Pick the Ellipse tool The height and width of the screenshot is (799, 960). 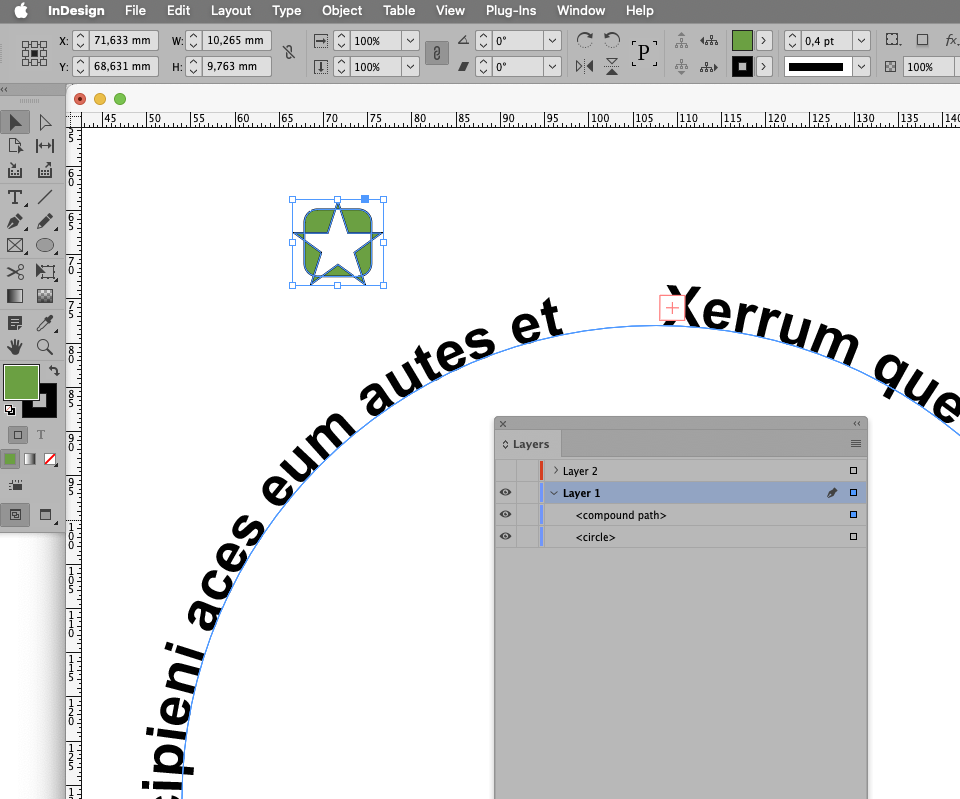[45, 246]
